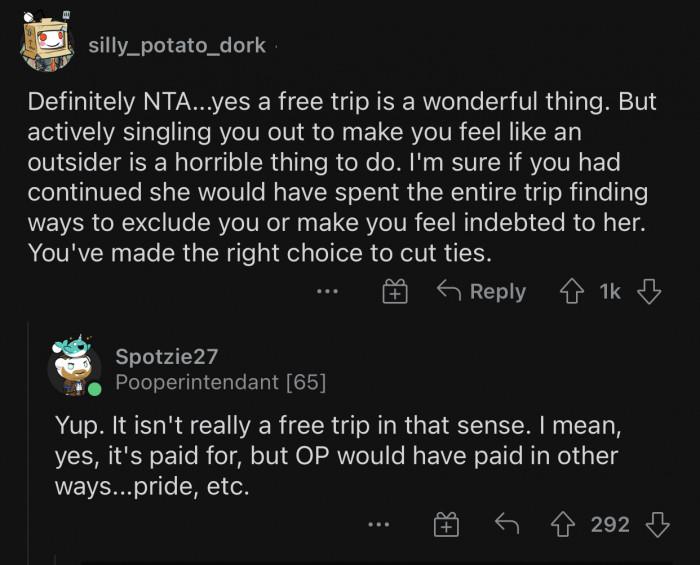Give award to silly_potato_dork's comment
This screenshot has width=700, height=565.
[395, 292]
